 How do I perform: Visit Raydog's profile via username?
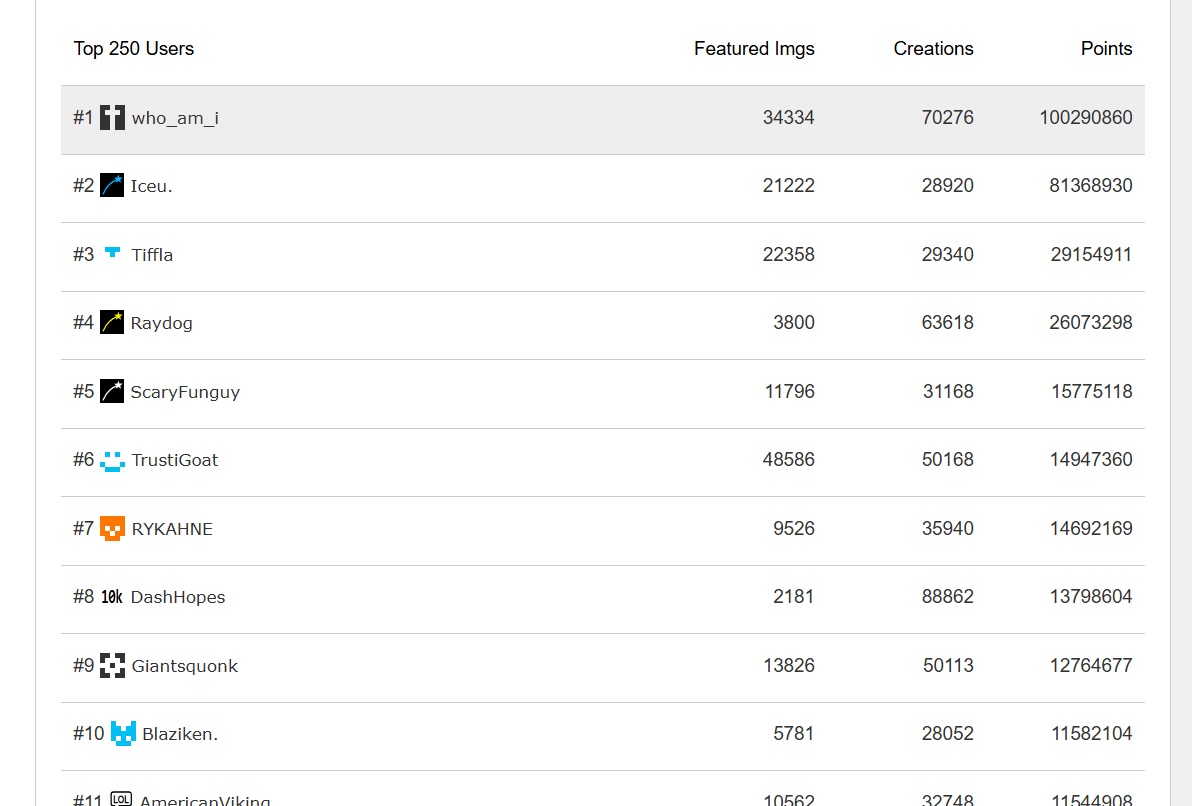161,323
